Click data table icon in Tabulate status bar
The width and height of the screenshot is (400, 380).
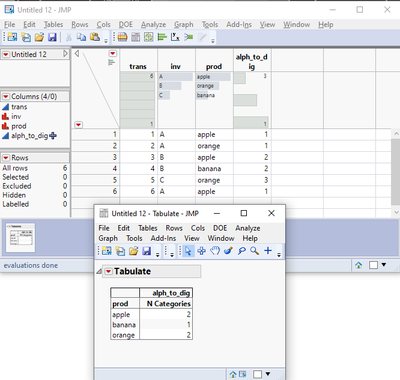point(242,374)
